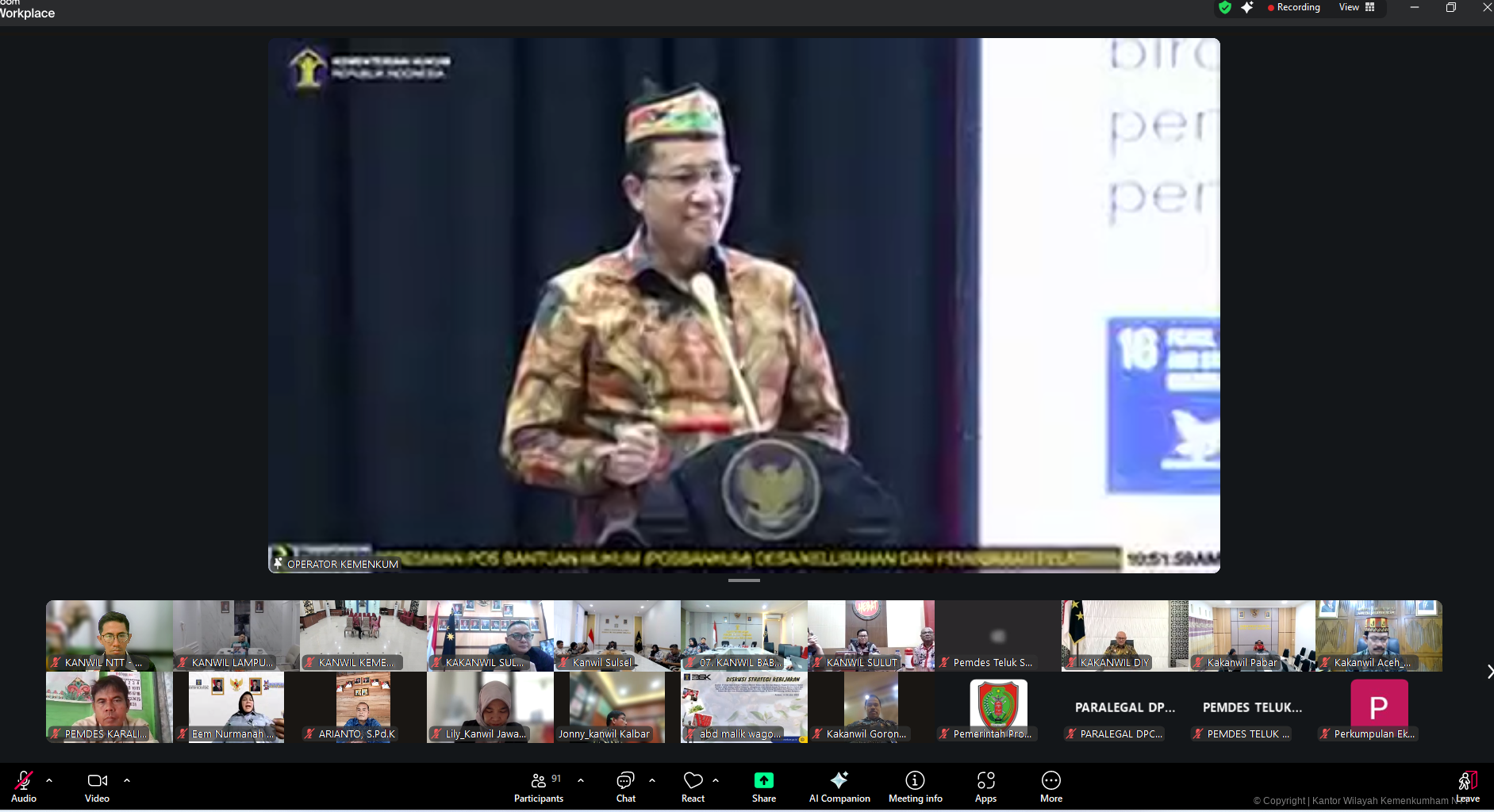The width and height of the screenshot is (1494, 812).
Task: Launch AI Companion
Action: [x=839, y=787]
